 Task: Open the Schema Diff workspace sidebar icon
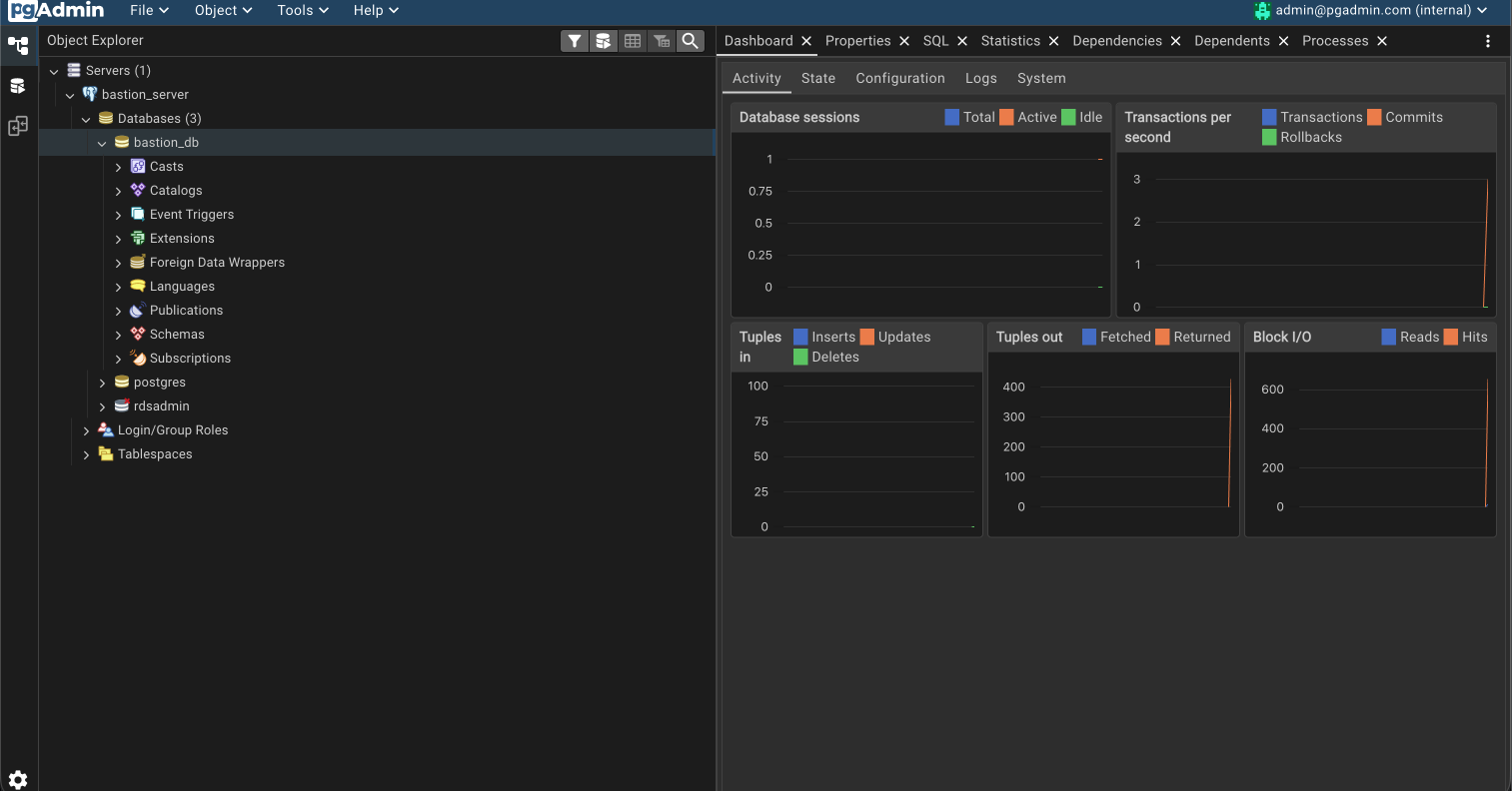pos(18,126)
